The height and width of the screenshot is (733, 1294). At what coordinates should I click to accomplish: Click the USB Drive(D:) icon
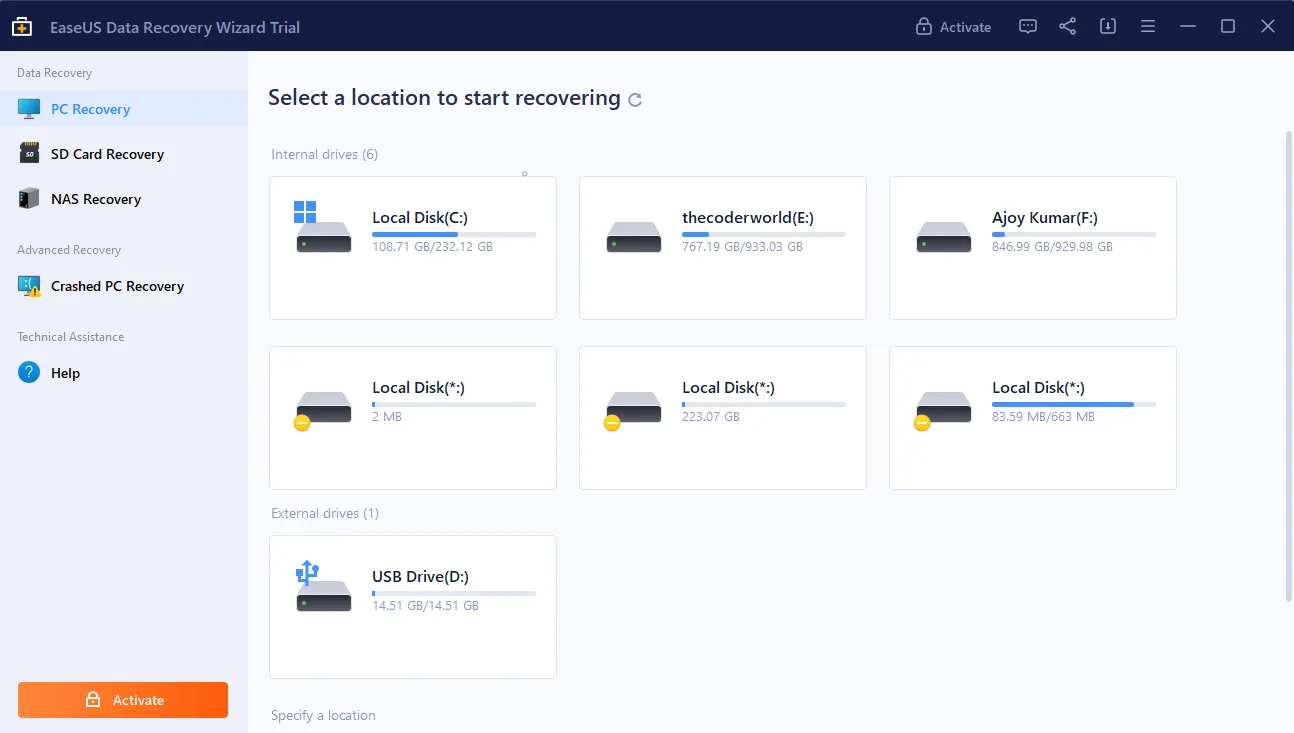[323, 588]
